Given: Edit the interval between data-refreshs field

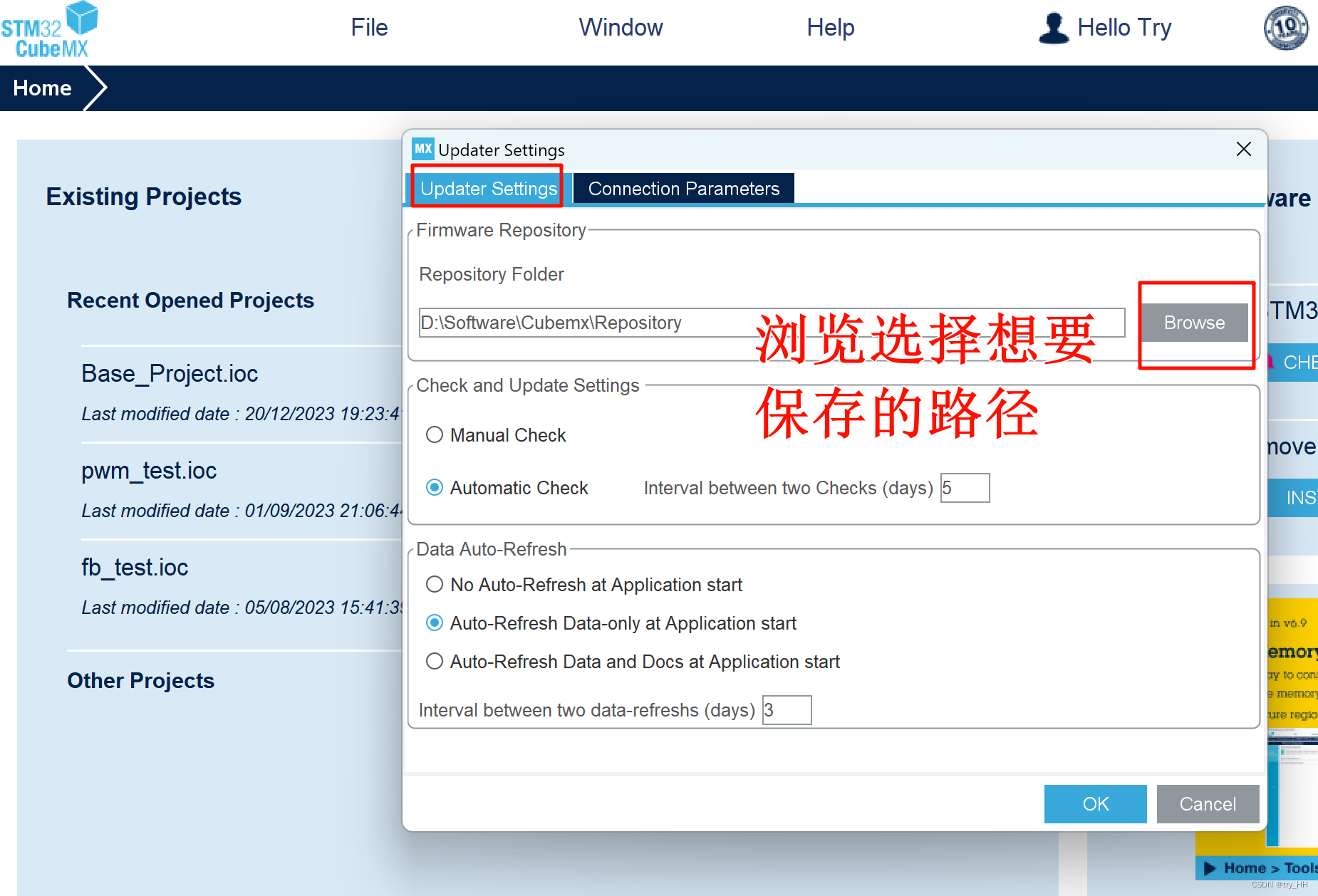Looking at the screenshot, I should pyautogui.click(x=787, y=710).
